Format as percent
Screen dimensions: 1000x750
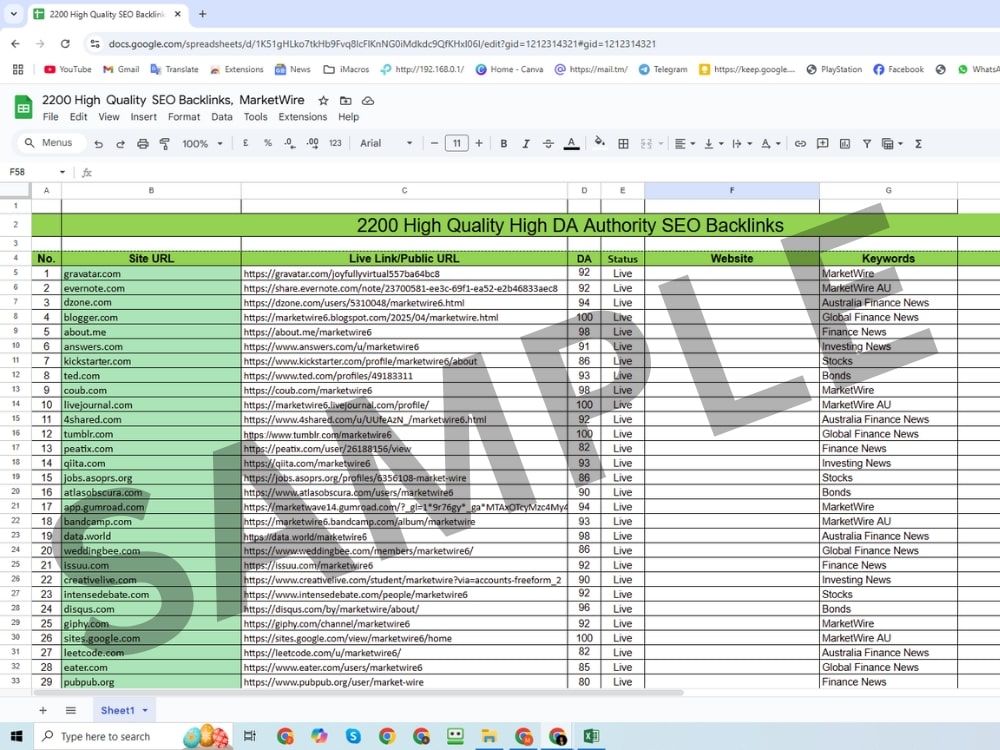(268, 143)
